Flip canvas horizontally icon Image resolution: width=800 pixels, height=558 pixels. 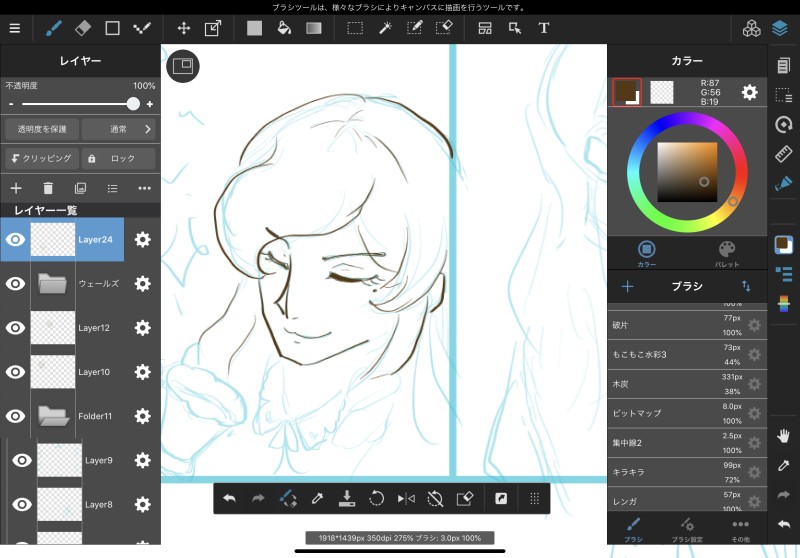click(x=406, y=498)
